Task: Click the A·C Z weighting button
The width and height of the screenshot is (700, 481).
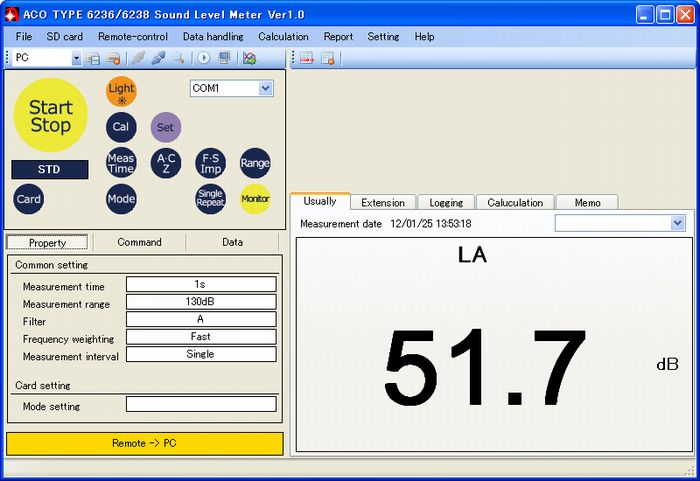Action: coord(166,163)
